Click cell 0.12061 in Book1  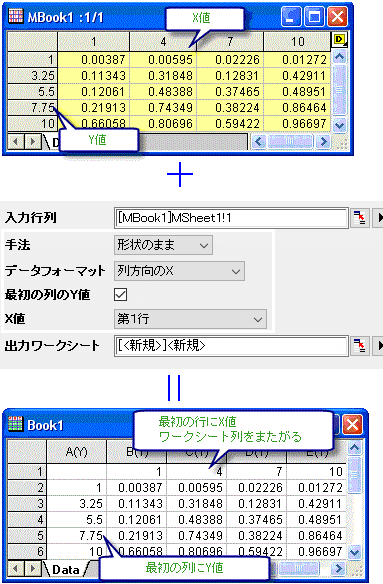[136, 520]
